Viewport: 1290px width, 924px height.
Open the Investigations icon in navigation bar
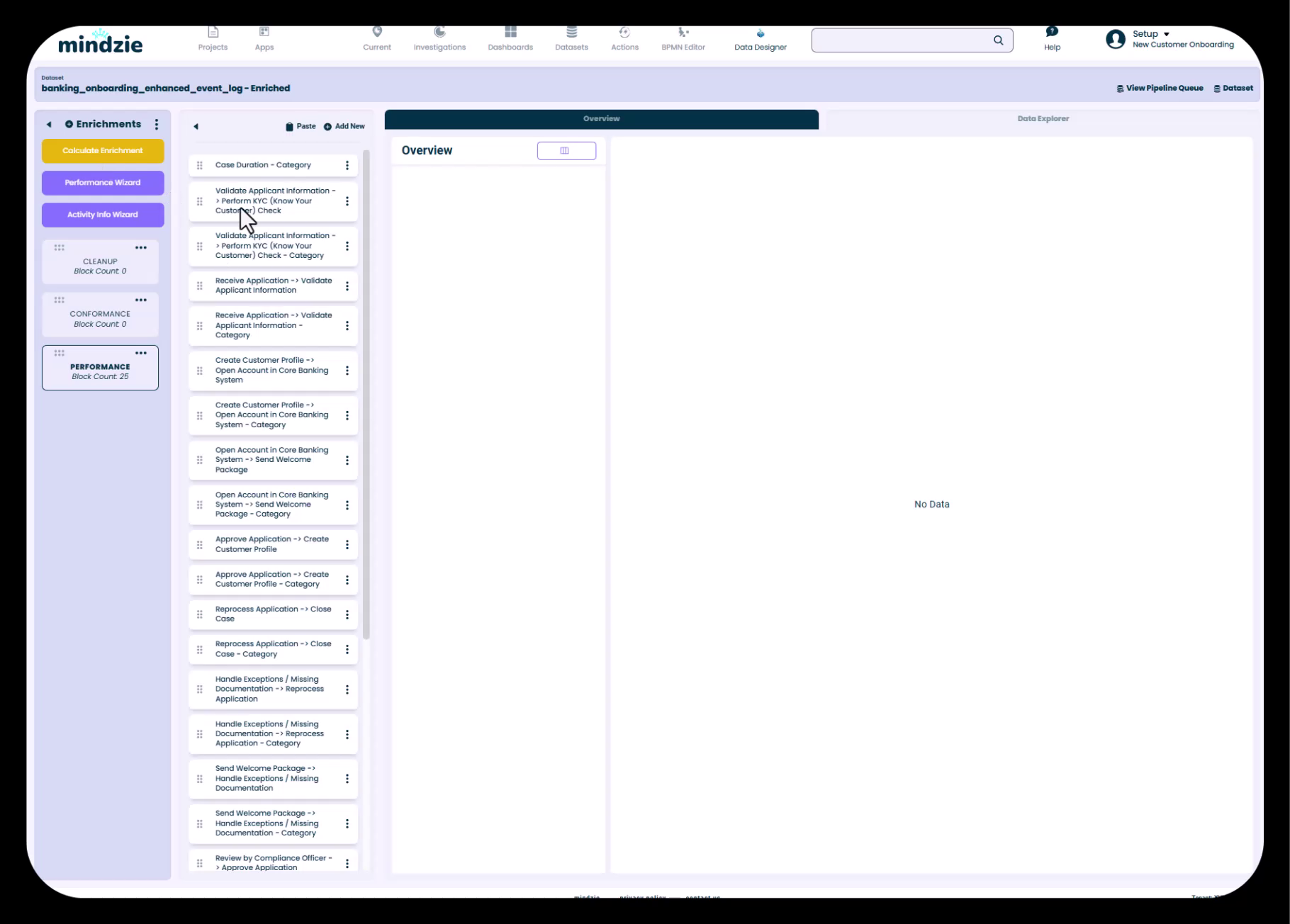click(x=439, y=33)
